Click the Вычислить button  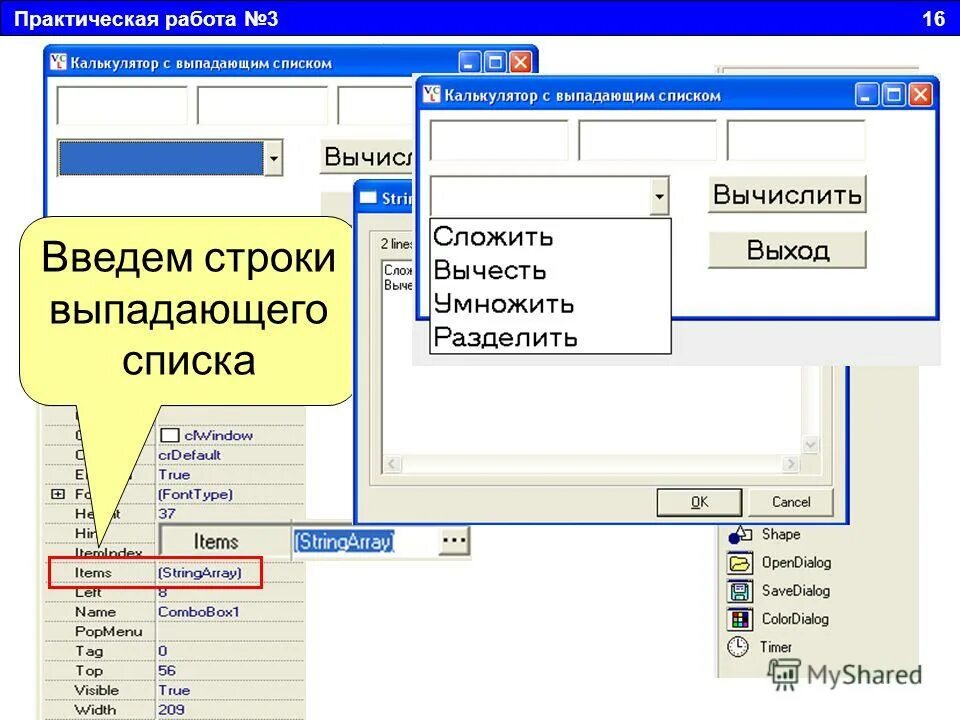pyautogui.click(x=787, y=194)
